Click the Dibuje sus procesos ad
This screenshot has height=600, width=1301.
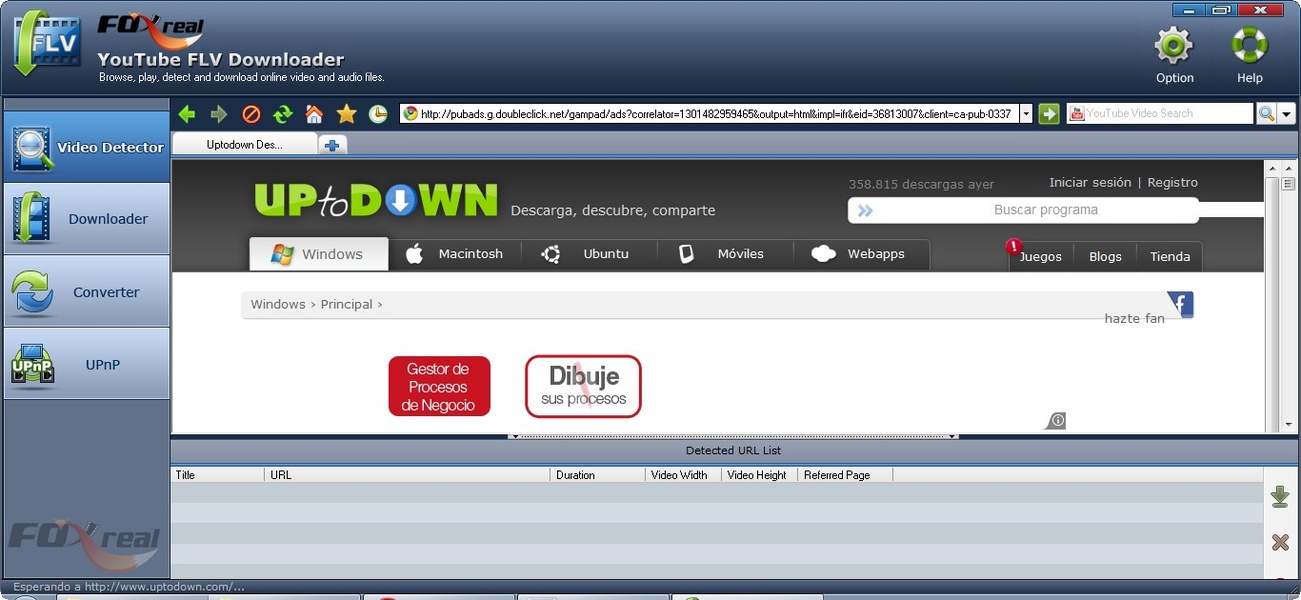click(583, 386)
